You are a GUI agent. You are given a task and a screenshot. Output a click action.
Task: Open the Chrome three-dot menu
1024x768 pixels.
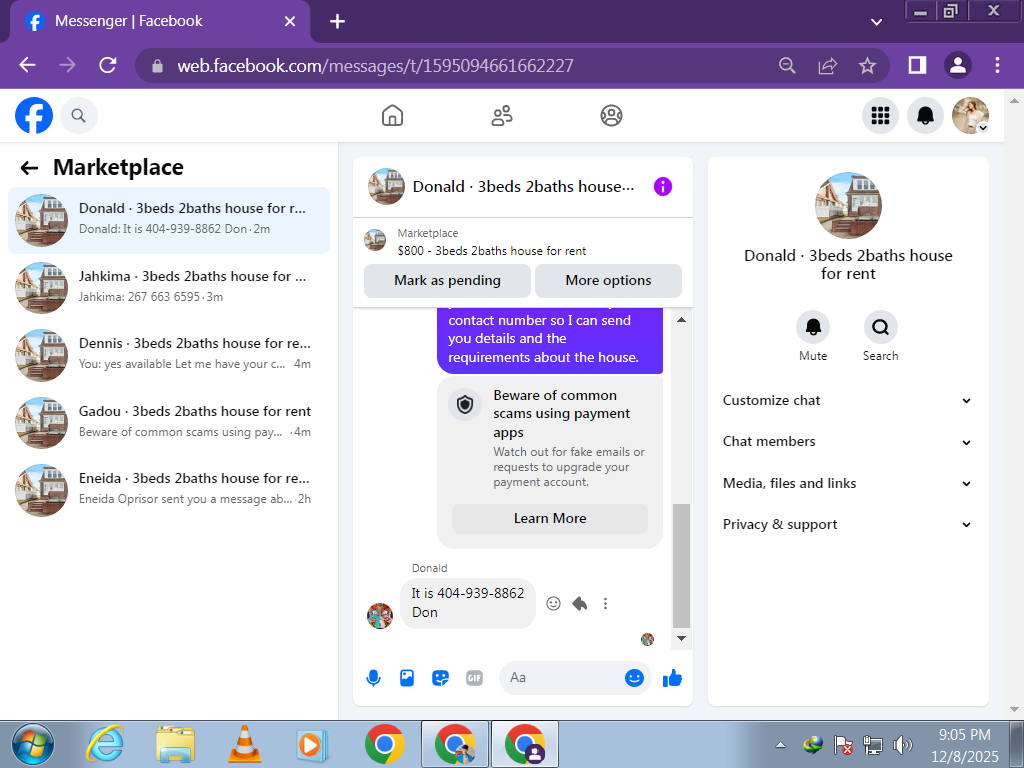(997, 65)
